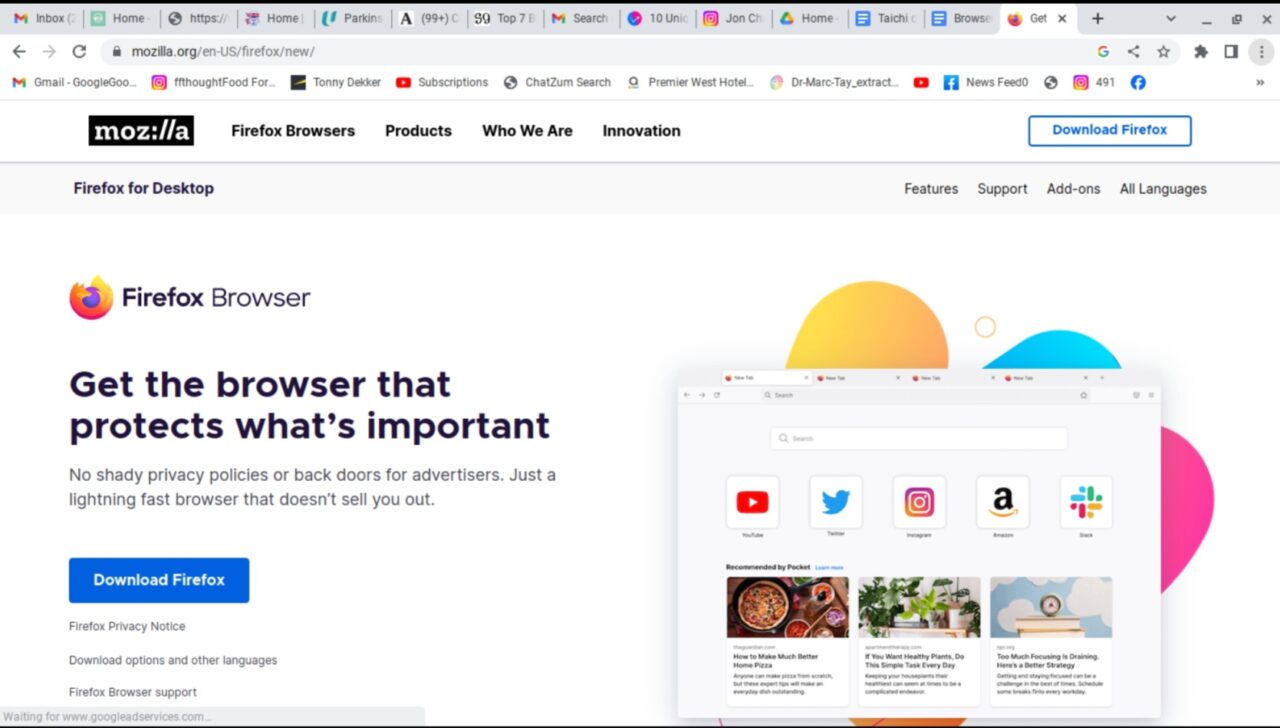Open the YouTube Subscriptions bookmark

pyautogui.click(x=442, y=83)
